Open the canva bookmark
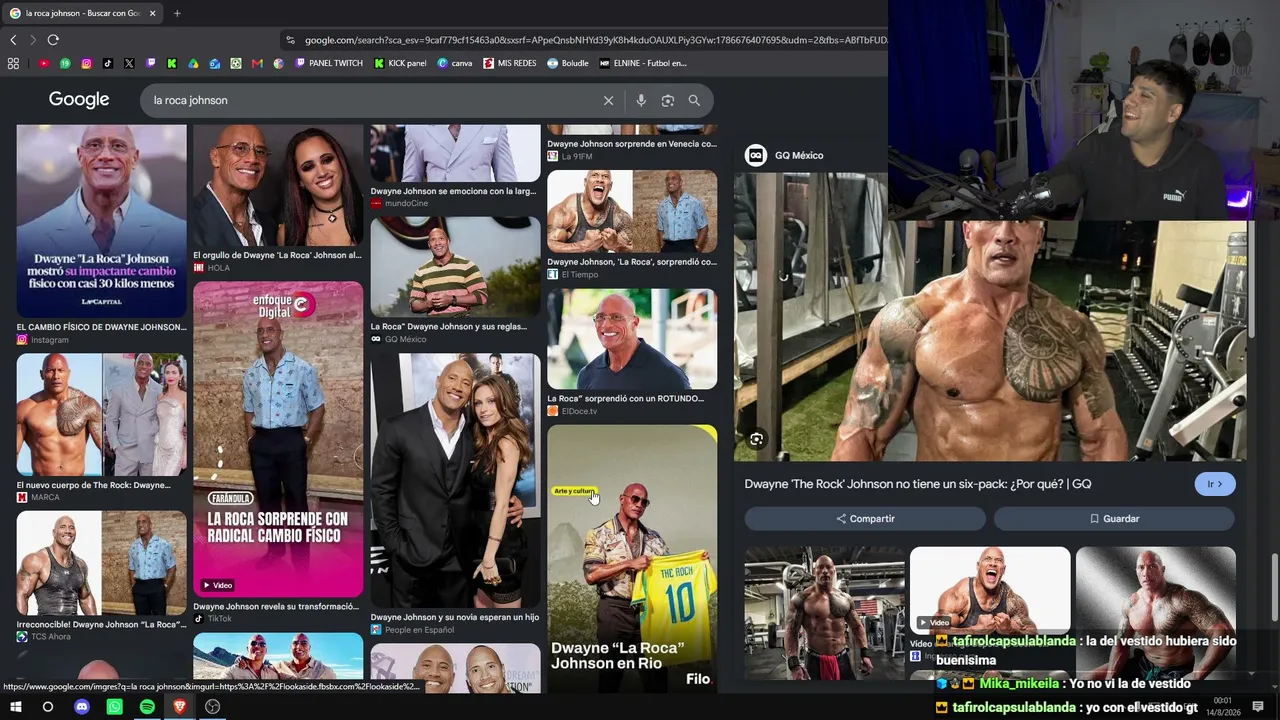1280x720 pixels. [455, 63]
